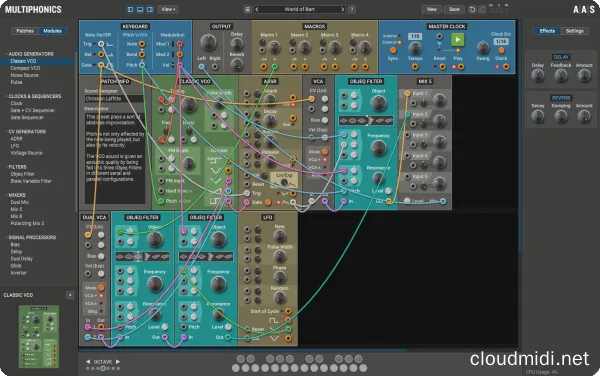The height and width of the screenshot is (376, 600).
Task: Collapse the Signal Processors category
Action: pos(31,238)
